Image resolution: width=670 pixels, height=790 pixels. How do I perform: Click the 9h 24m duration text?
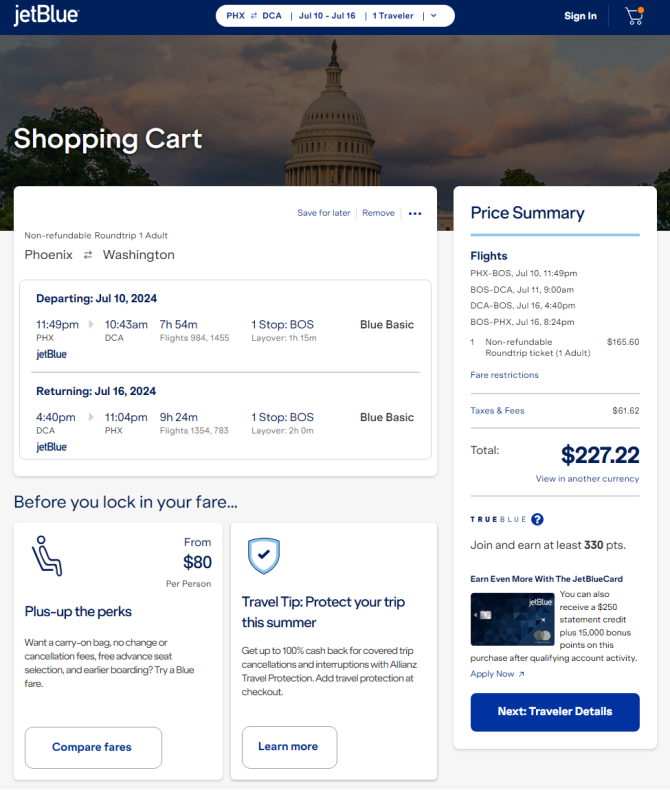179,417
